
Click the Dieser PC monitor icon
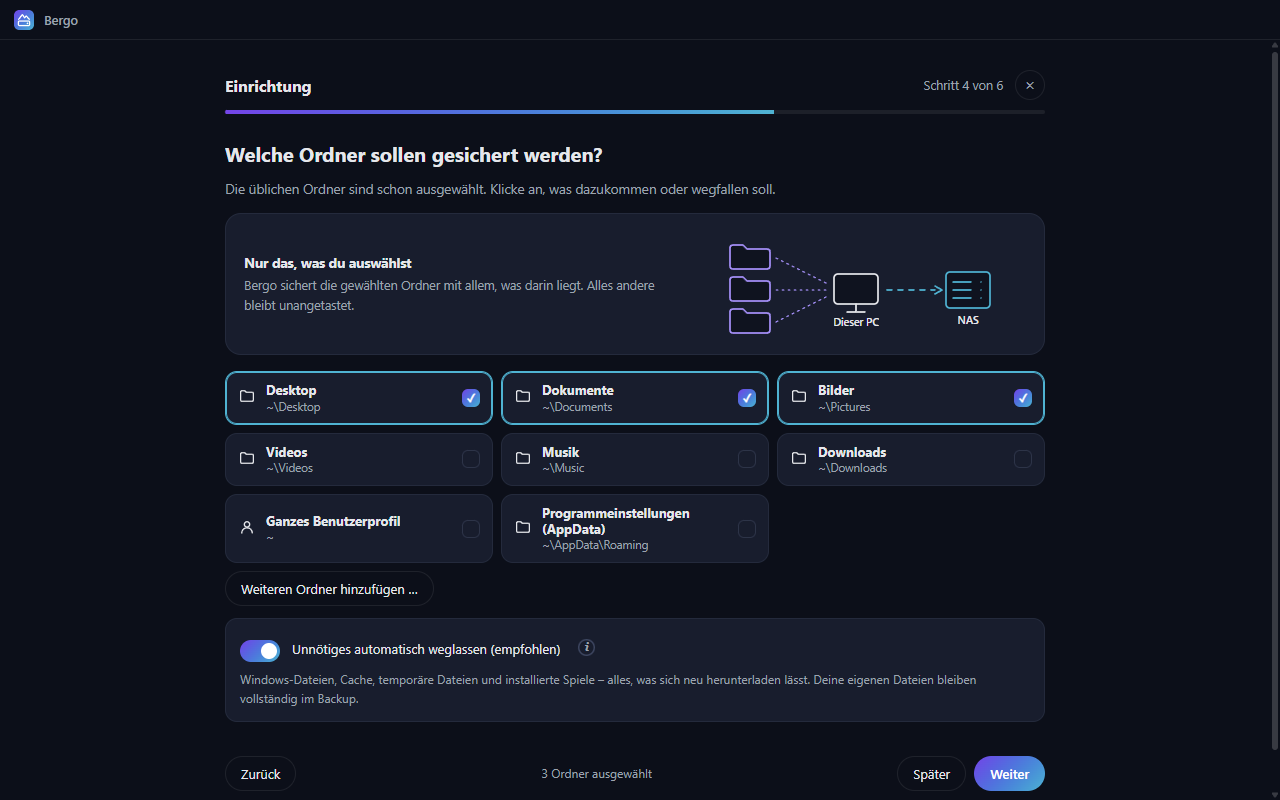pos(856,293)
